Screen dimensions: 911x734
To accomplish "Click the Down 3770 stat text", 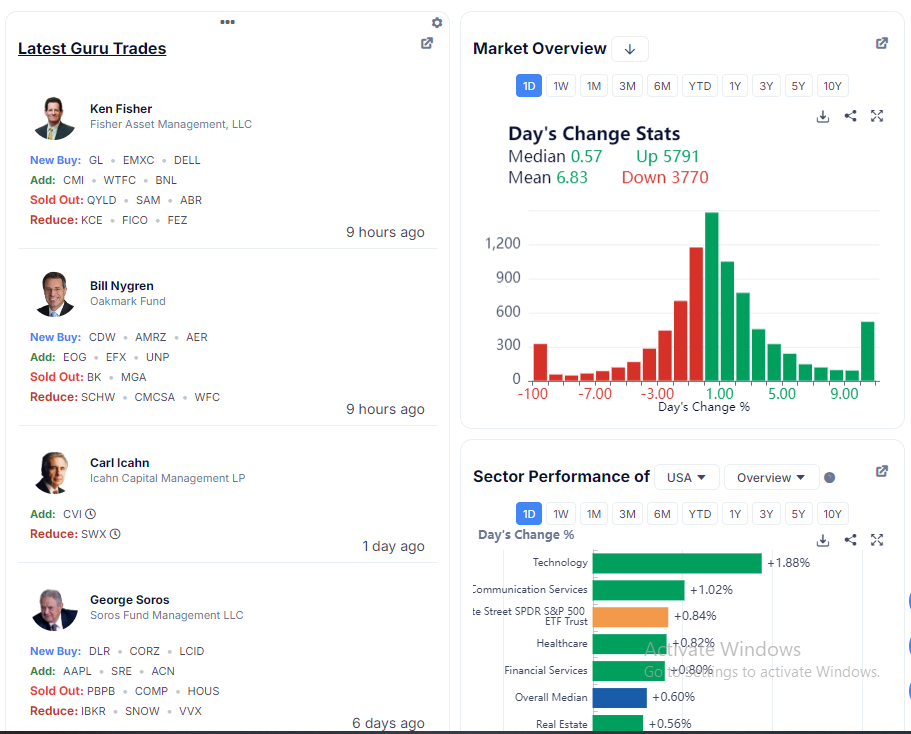I will pyautogui.click(x=665, y=177).
